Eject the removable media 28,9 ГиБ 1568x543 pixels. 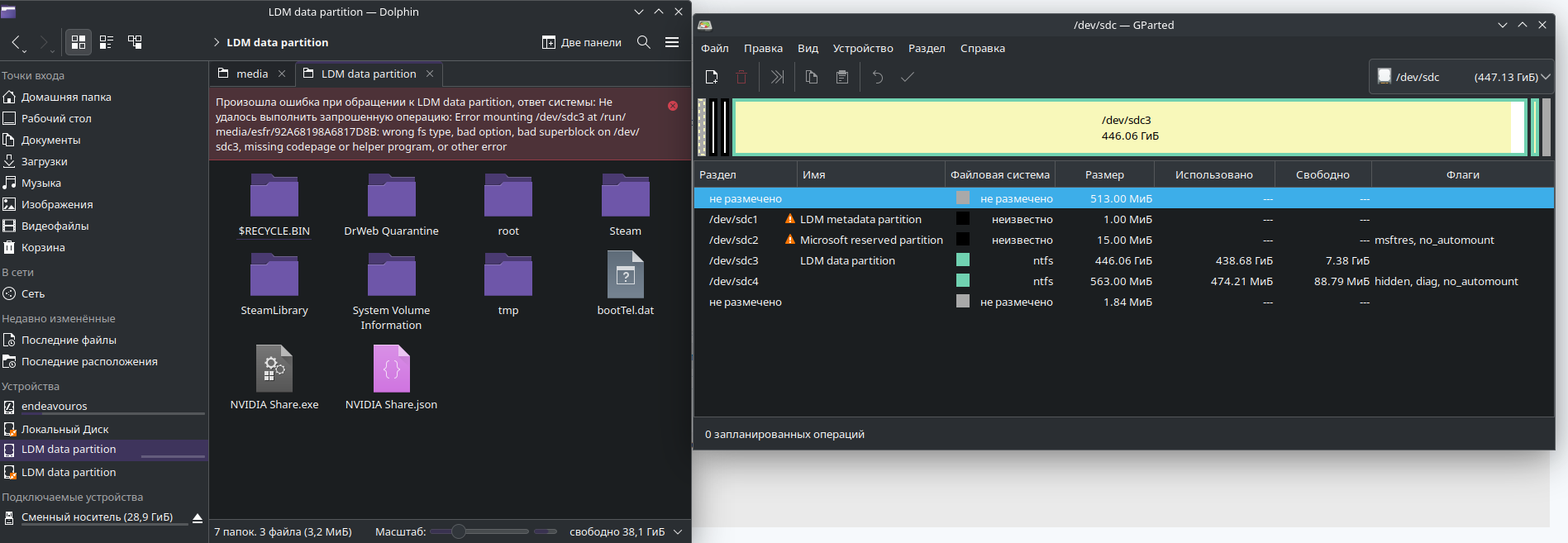pos(198,518)
